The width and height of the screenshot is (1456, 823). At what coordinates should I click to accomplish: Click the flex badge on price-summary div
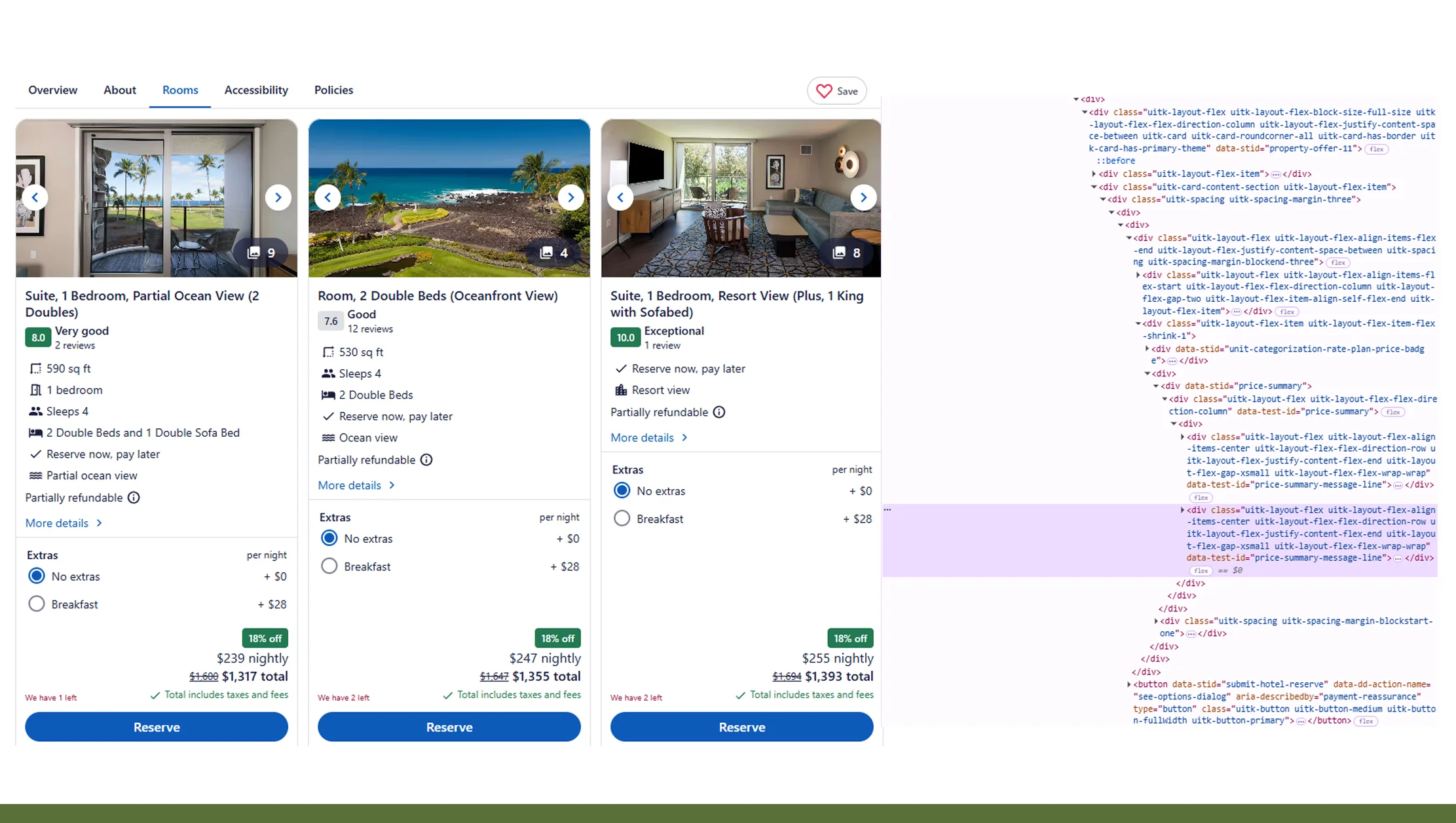1393,412
